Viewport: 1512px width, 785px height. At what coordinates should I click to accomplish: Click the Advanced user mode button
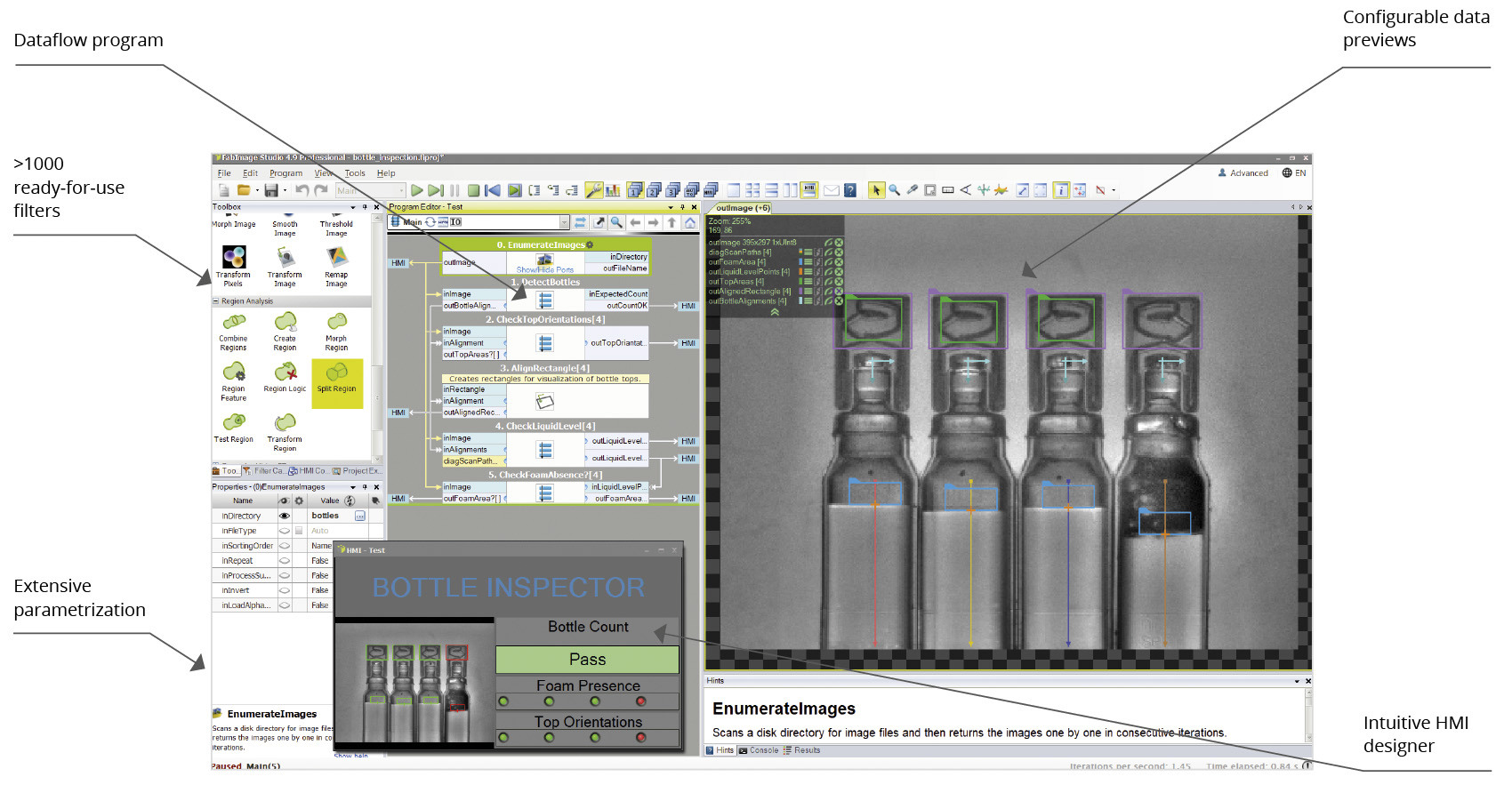[1243, 173]
